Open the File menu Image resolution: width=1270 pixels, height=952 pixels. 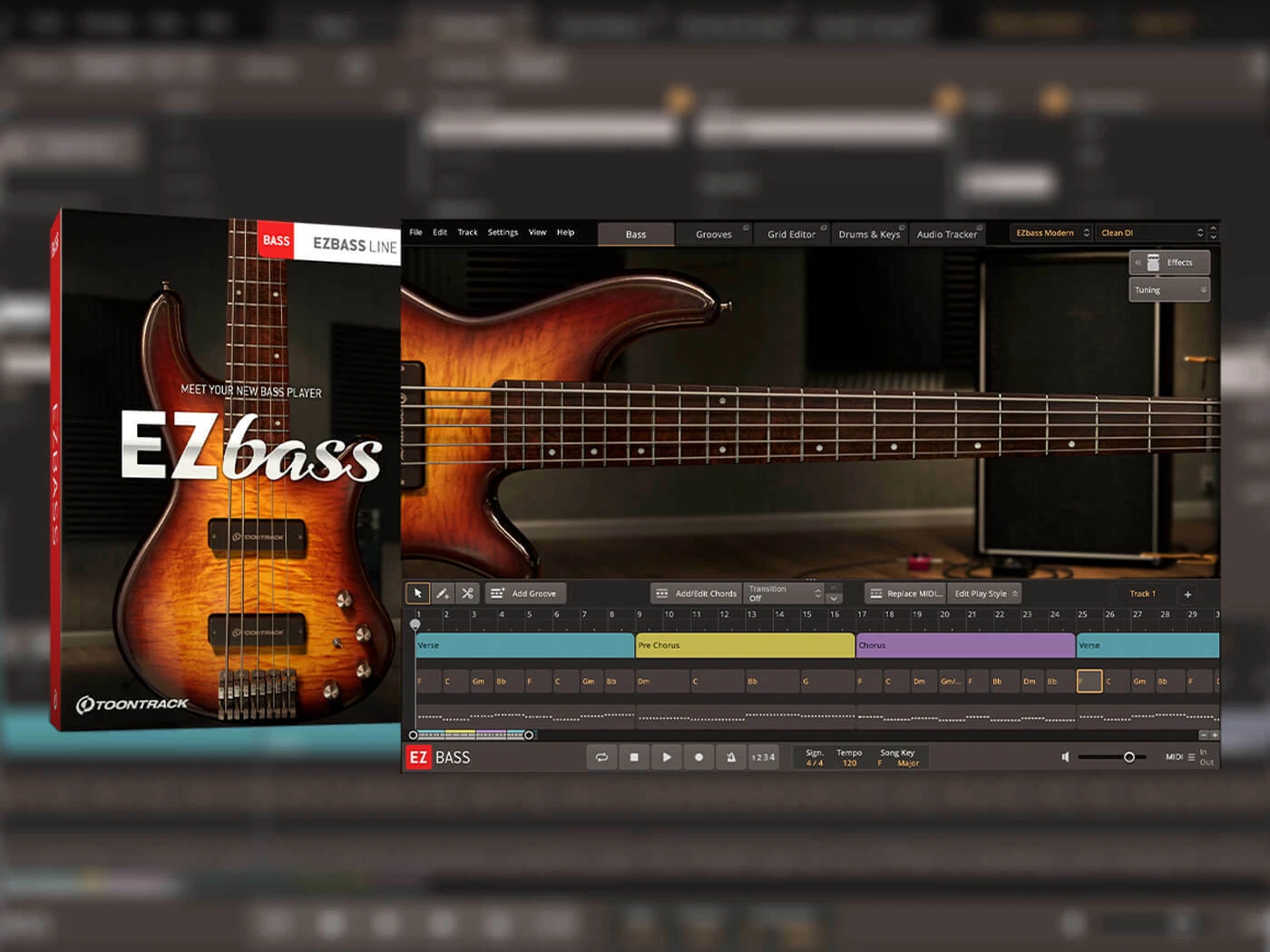(x=415, y=232)
